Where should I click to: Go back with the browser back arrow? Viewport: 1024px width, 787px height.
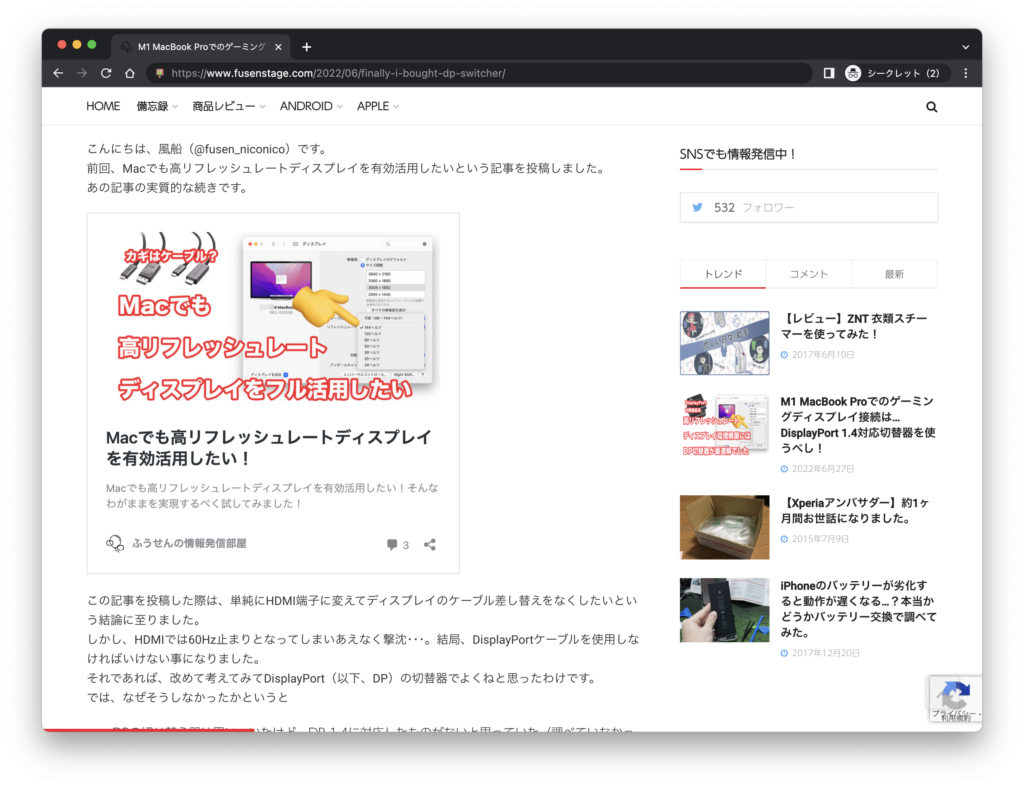pyautogui.click(x=58, y=73)
